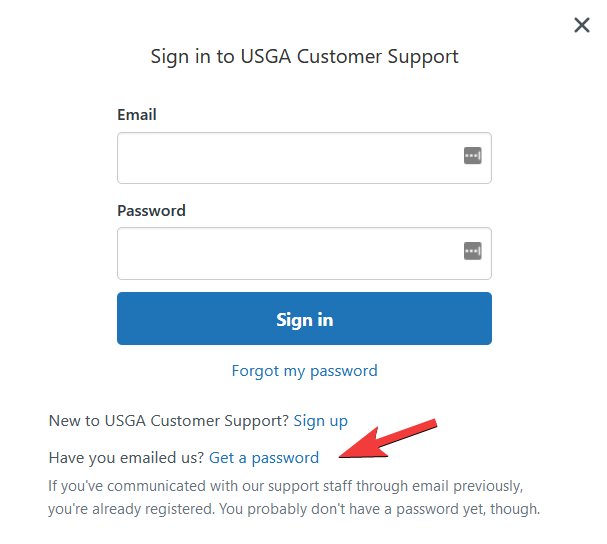Click the Sign in to USGA Customer Support heading
This screenshot has height=544, width=607.
(x=304, y=56)
